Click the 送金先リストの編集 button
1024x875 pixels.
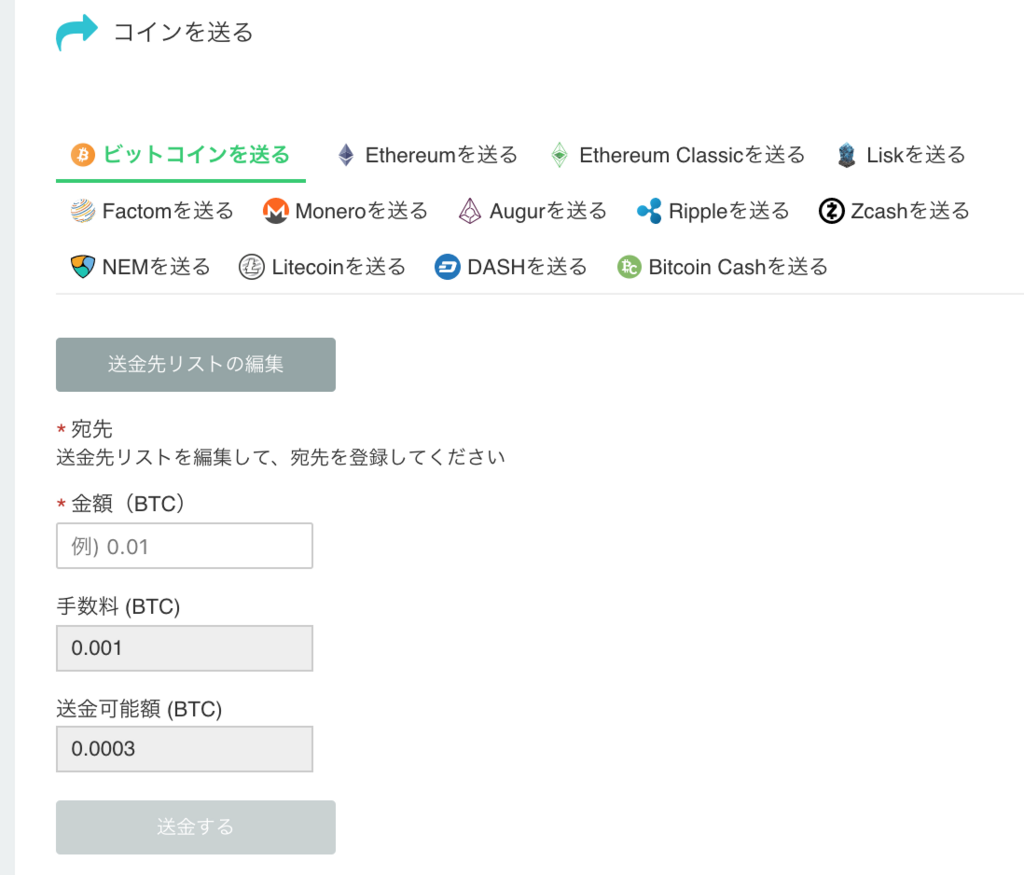(x=195, y=364)
